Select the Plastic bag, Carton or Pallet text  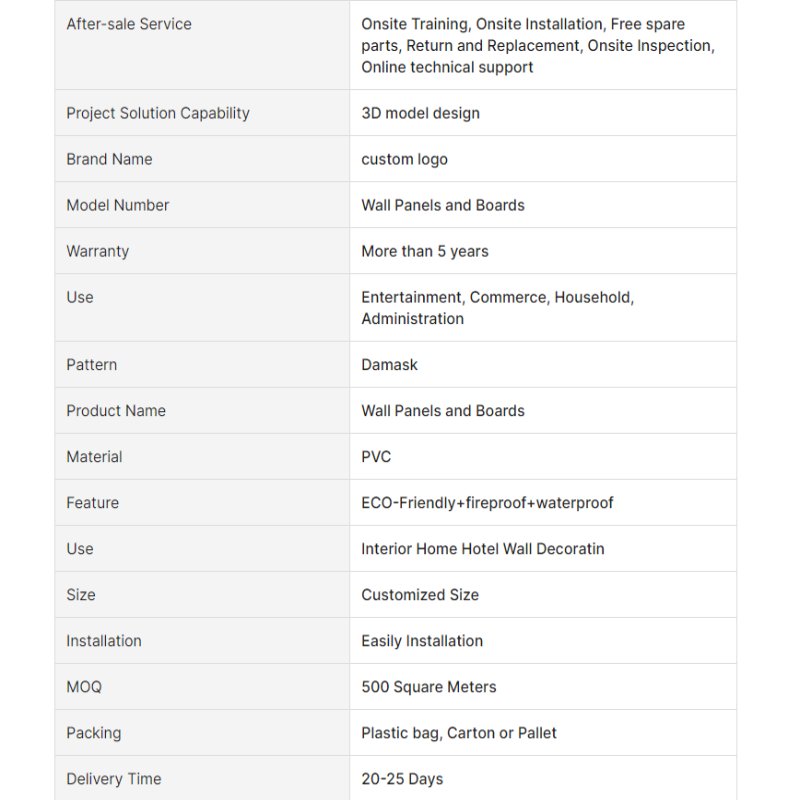pyautogui.click(x=459, y=733)
